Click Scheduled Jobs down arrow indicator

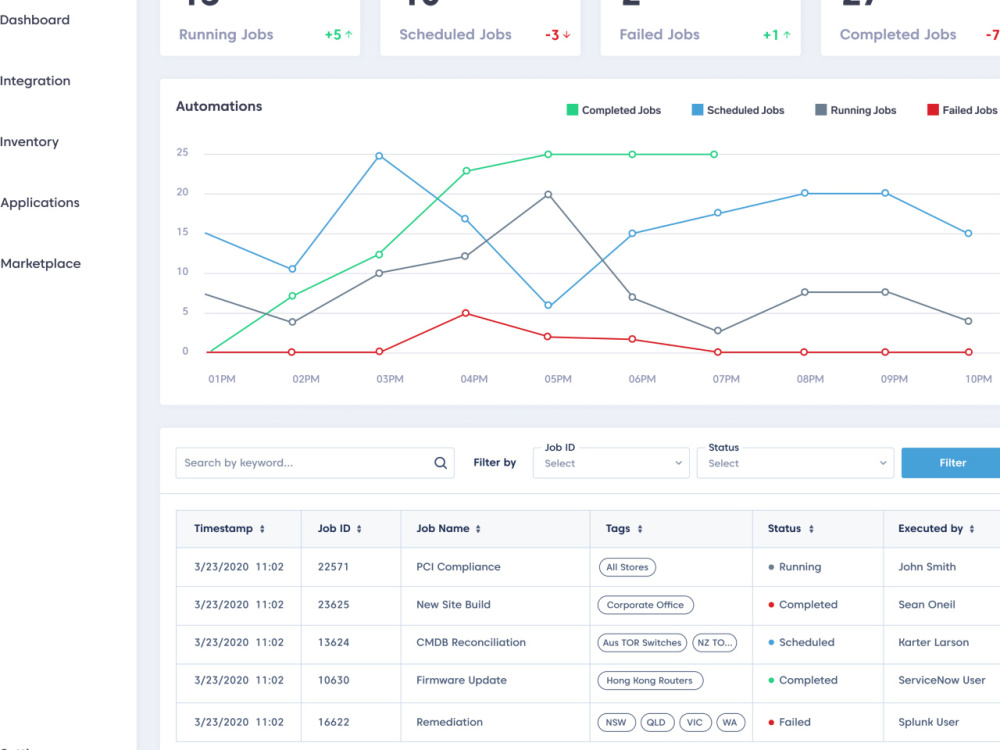(x=566, y=34)
